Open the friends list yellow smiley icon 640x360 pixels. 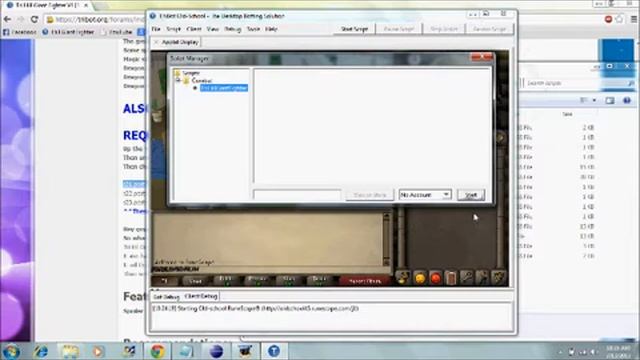(x=419, y=278)
